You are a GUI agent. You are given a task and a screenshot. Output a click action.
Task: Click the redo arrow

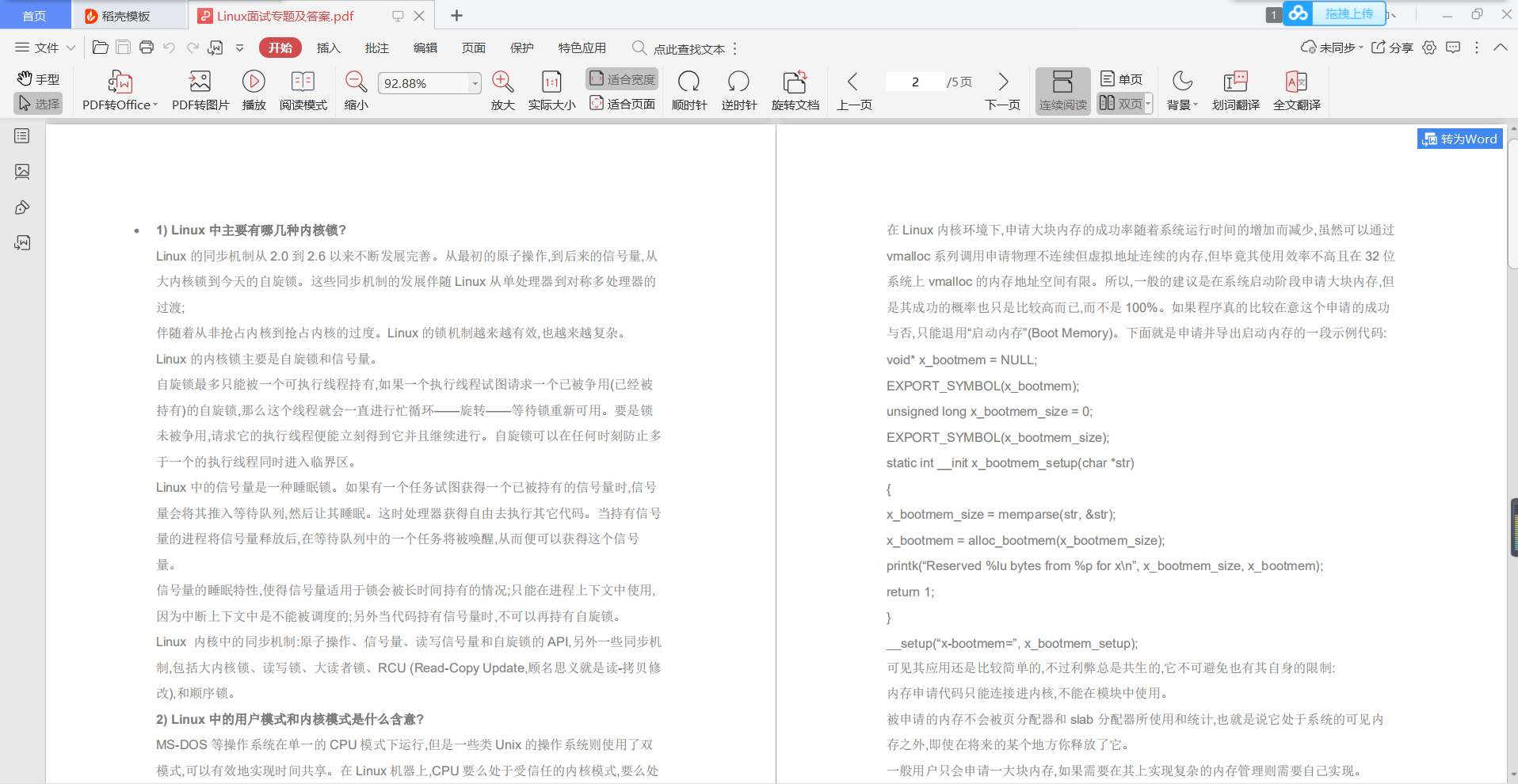tap(193, 48)
